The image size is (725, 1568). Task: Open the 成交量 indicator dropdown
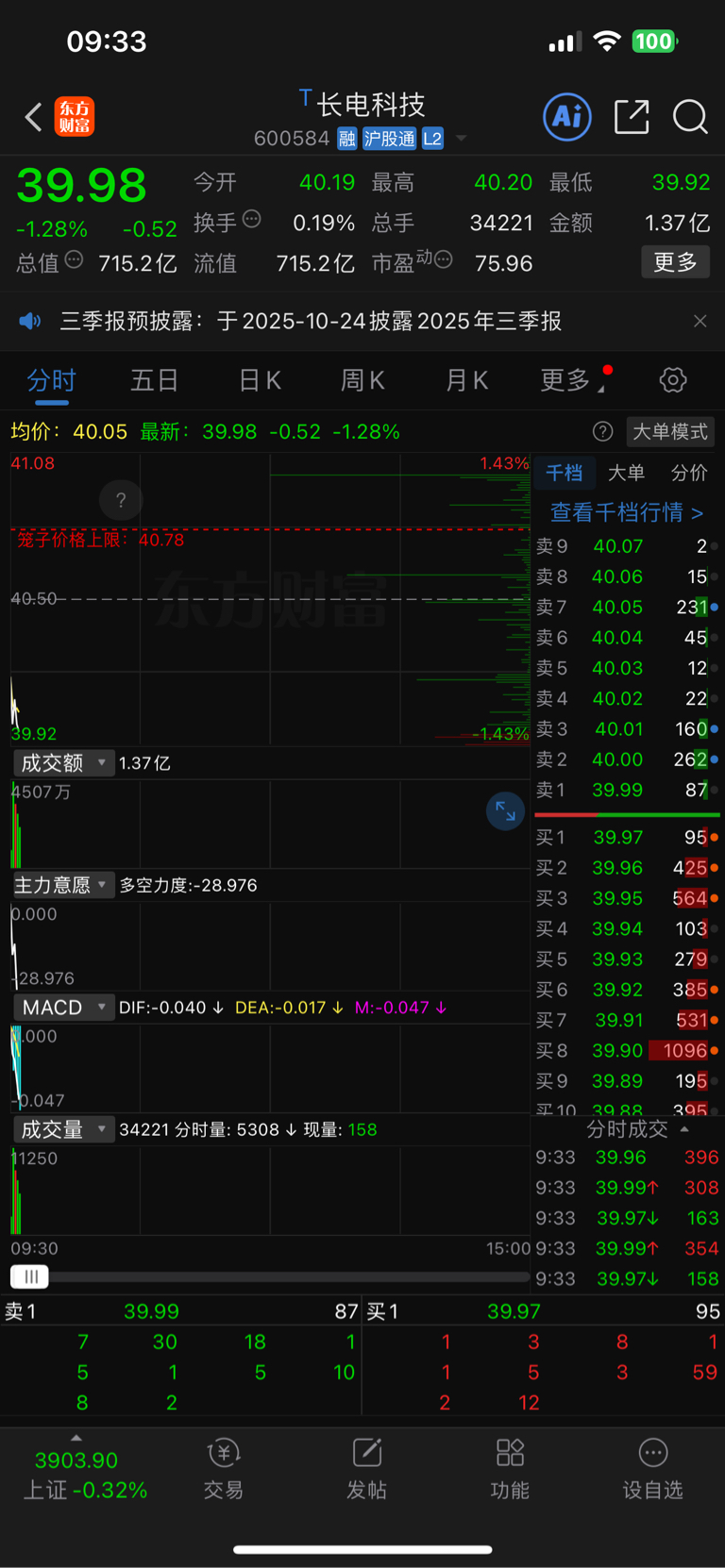coord(63,1129)
